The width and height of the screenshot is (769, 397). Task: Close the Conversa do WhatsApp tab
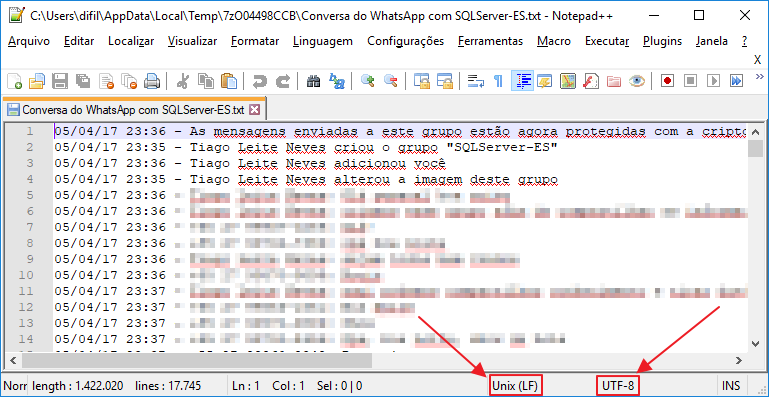pos(254,109)
